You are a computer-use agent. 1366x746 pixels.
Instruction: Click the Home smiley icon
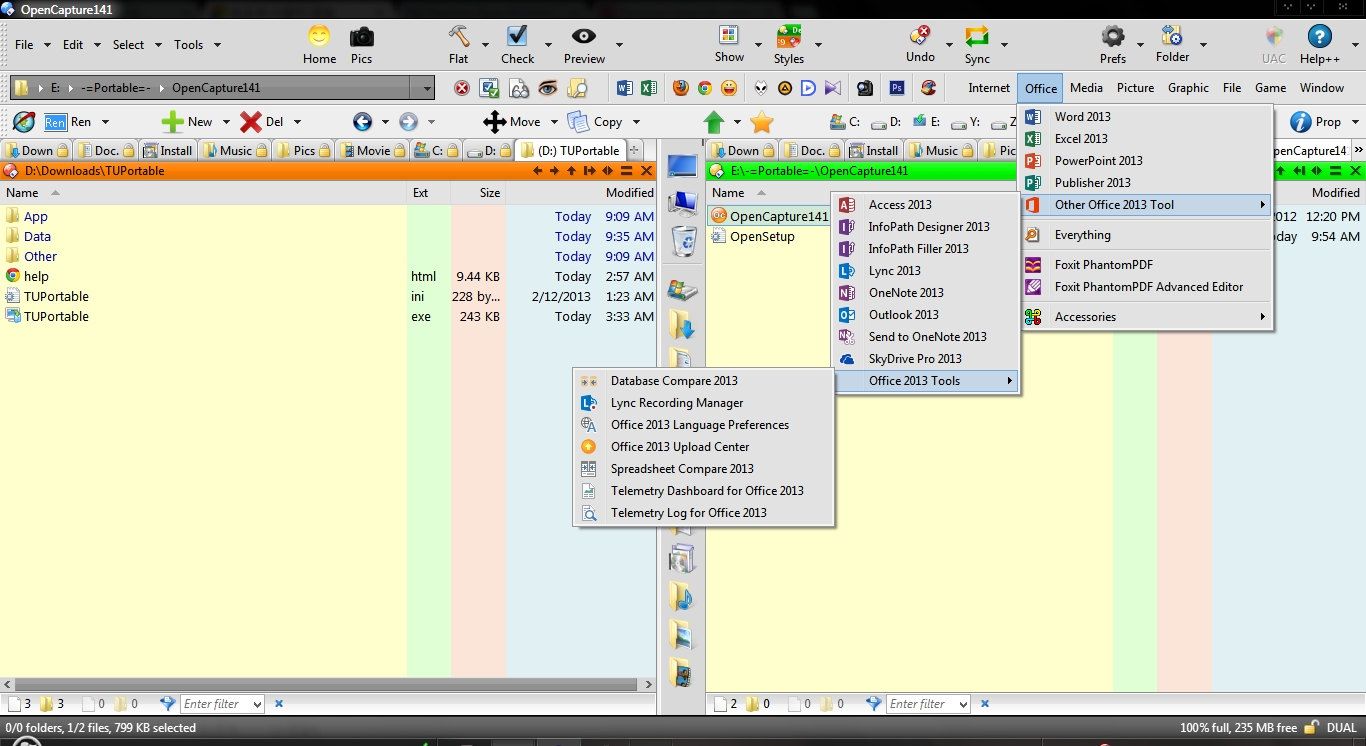319,36
